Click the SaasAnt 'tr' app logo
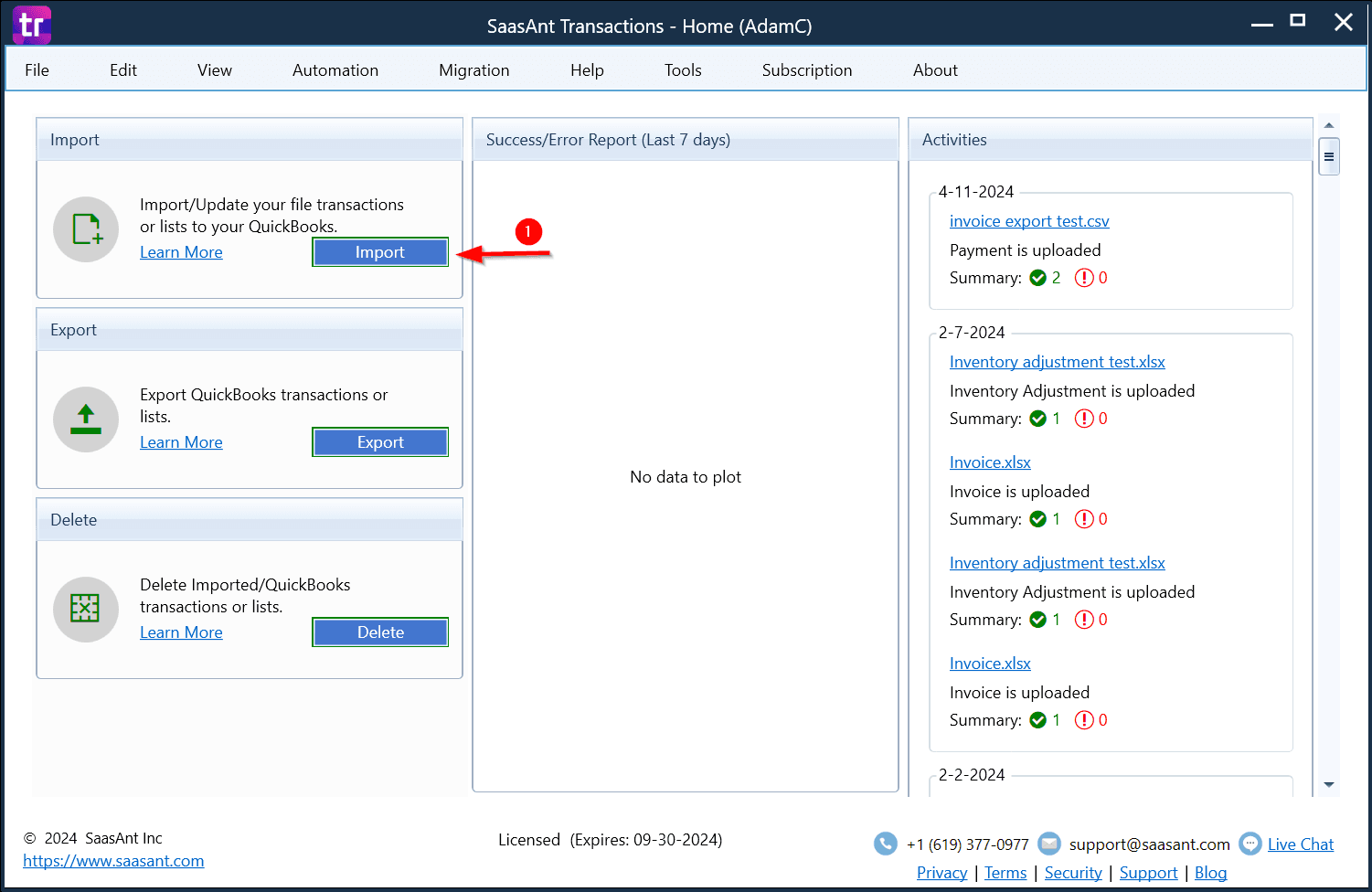1372x892 pixels. [31, 25]
